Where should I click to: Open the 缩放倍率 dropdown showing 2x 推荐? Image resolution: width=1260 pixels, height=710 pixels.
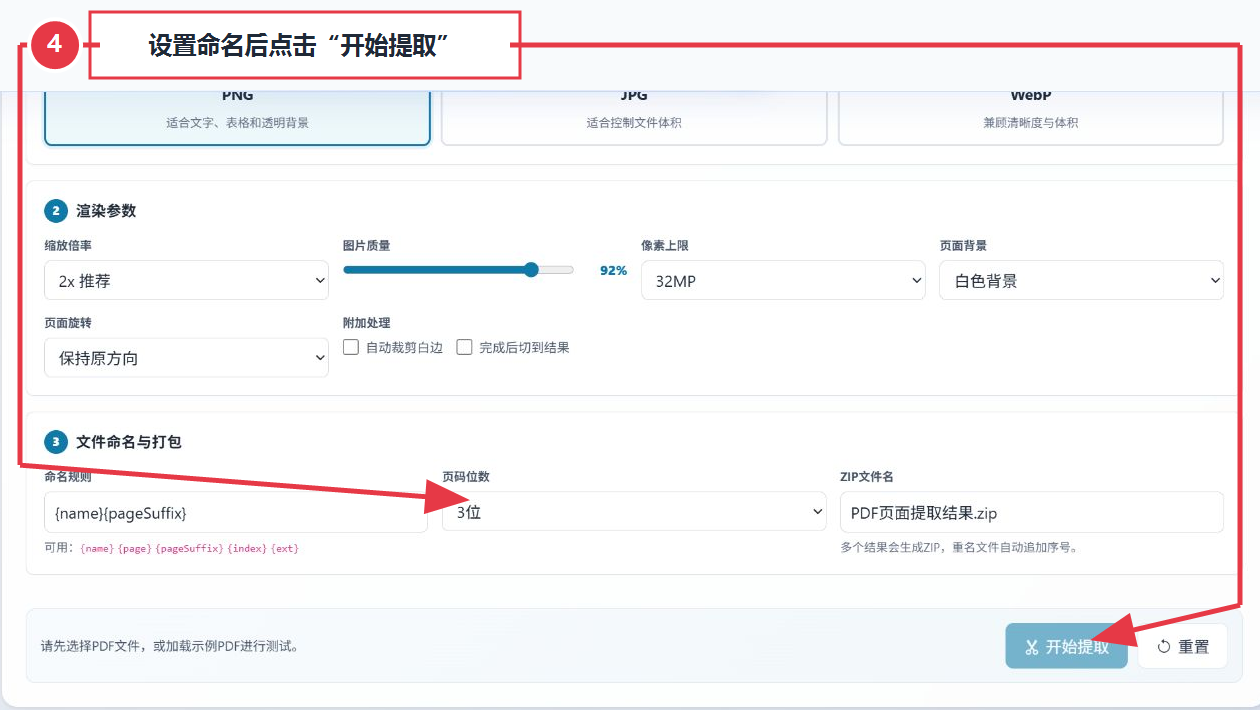point(187,281)
